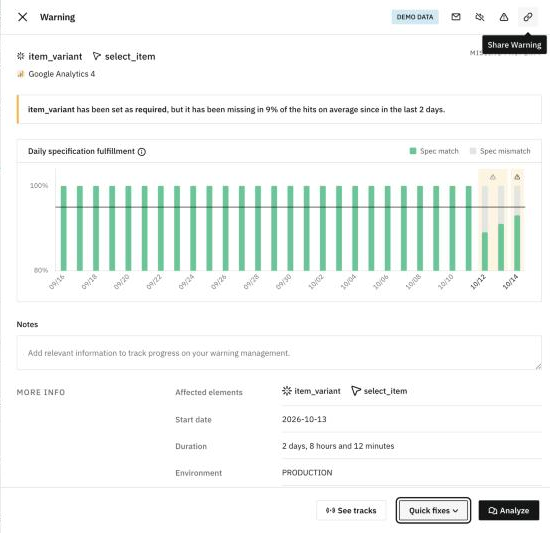Close the Warning panel
Image resolution: width=550 pixels, height=533 pixels.
pyautogui.click(x=22, y=17)
